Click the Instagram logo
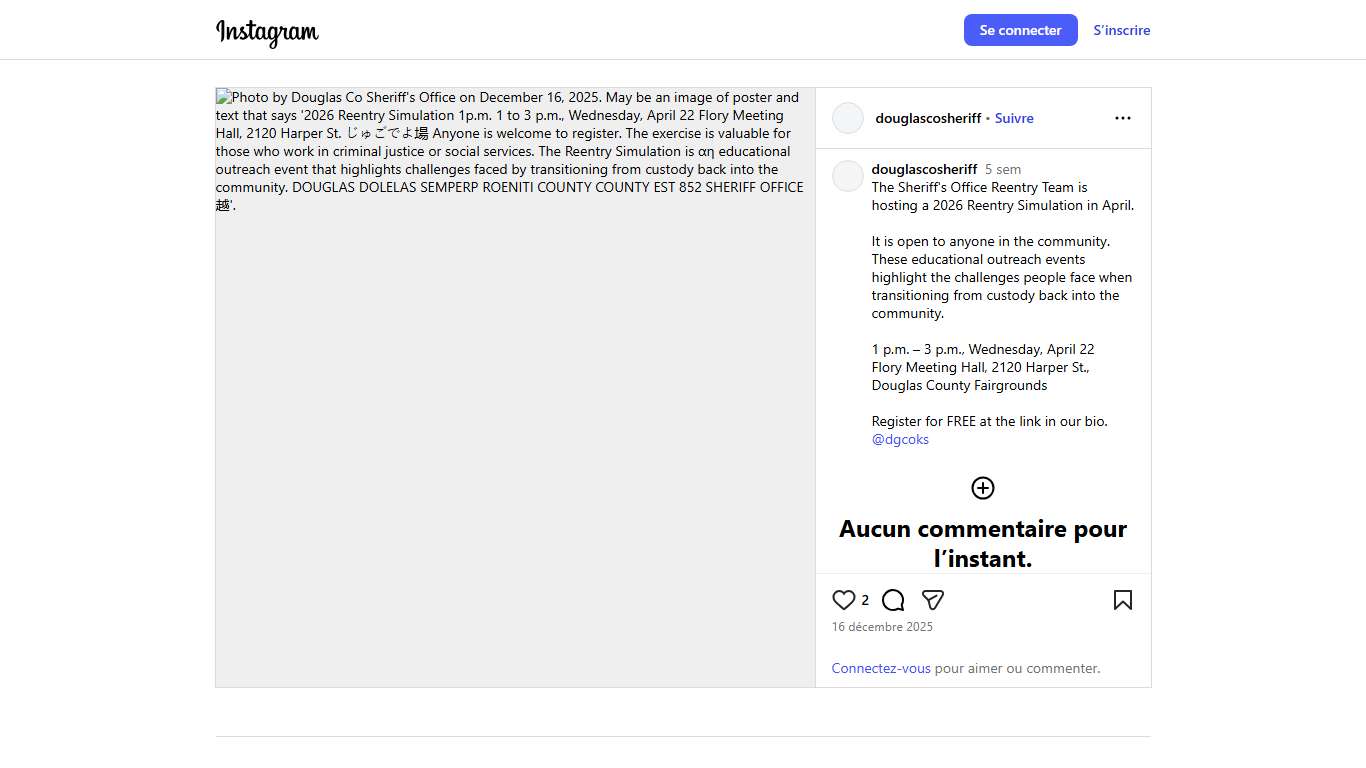Screen dimensions: 1366x768 pyautogui.click(x=267, y=32)
